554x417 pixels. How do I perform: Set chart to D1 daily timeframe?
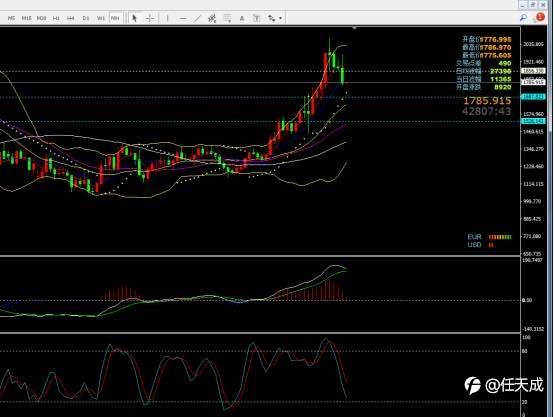pyautogui.click(x=86, y=18)
